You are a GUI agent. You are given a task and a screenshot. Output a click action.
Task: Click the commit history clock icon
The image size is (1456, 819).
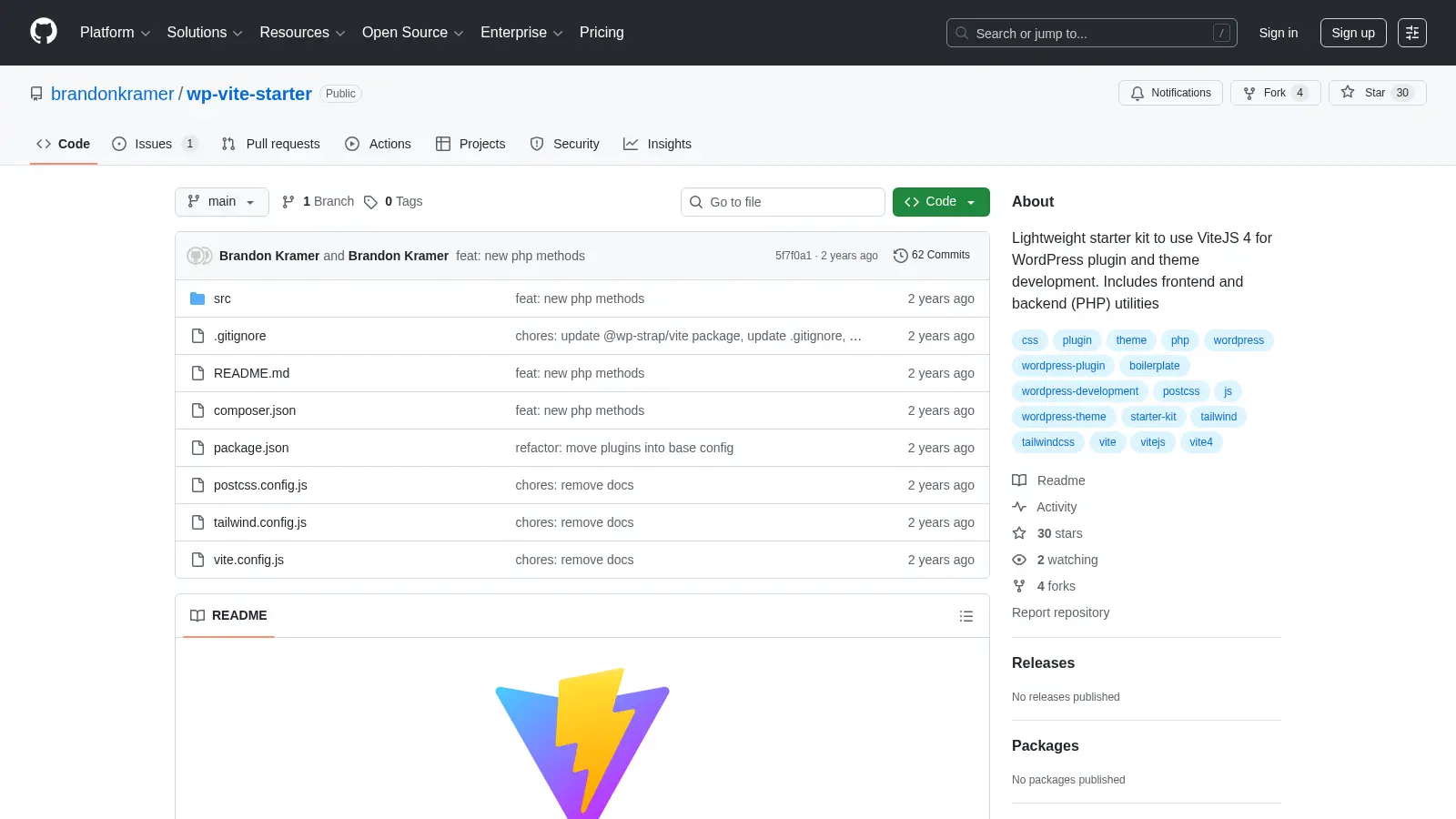901,256
